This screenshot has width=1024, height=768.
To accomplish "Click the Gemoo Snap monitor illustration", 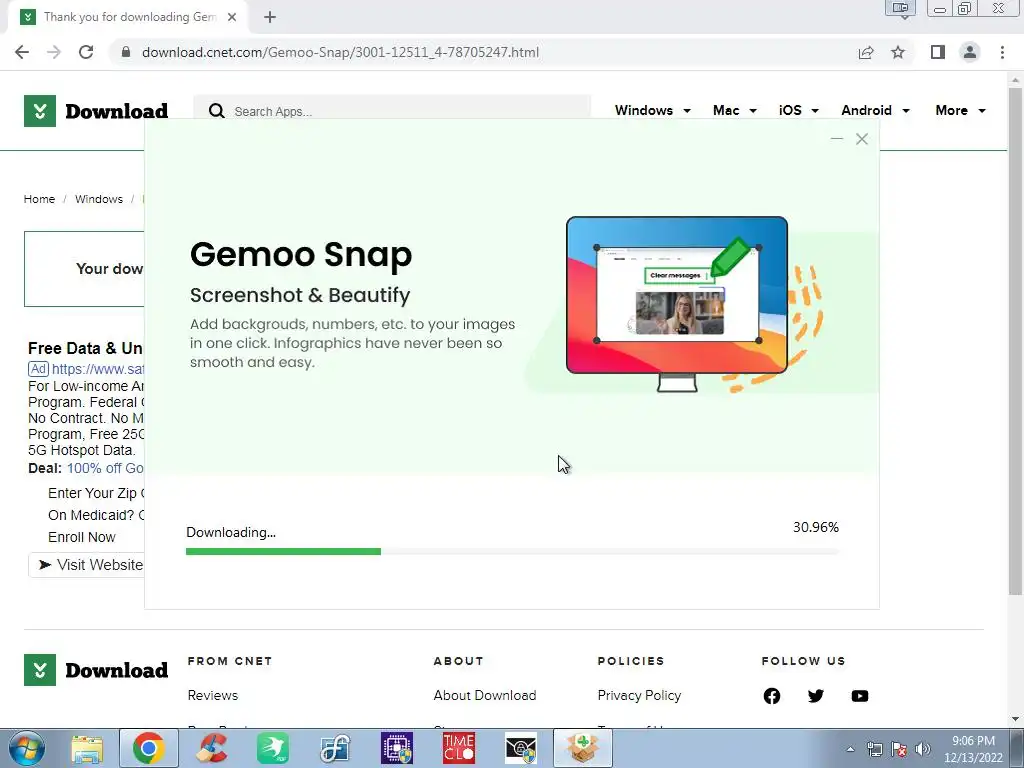I will pyautogui.click(x=677, y=304).
